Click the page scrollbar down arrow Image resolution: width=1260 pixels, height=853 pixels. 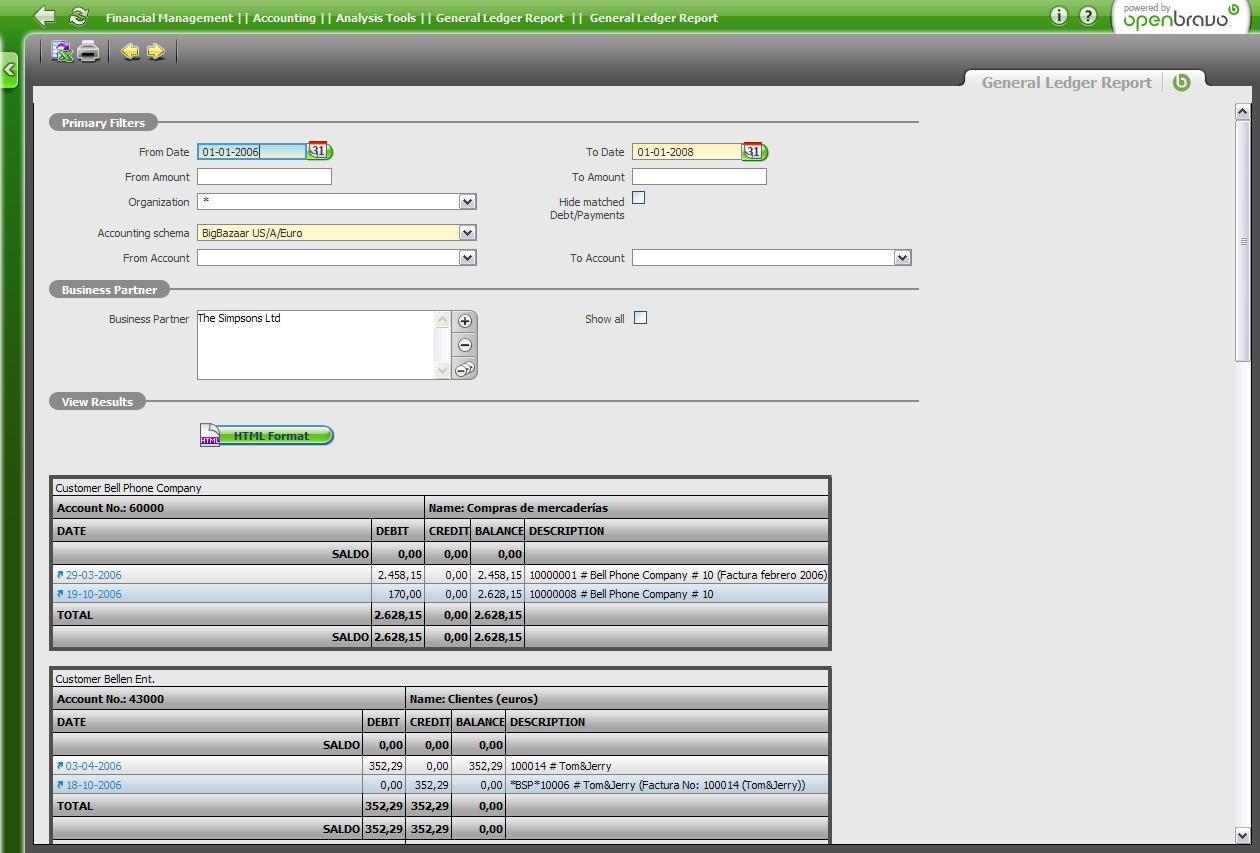[x=1243, y=835]
